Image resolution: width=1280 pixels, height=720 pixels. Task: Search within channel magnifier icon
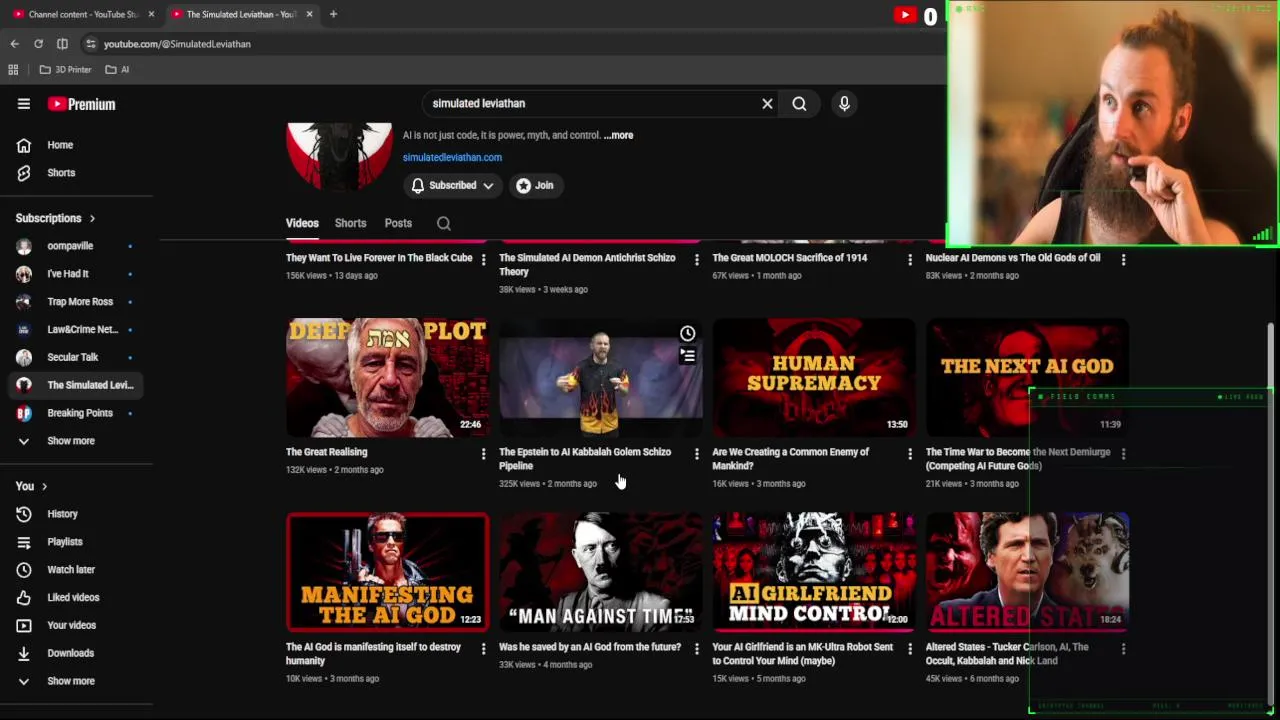tap(444, 223)
